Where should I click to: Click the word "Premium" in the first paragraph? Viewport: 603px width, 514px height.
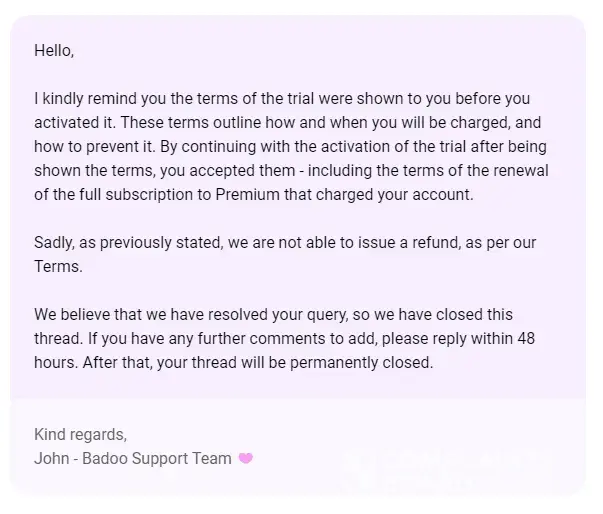click(x=251, y=195)
